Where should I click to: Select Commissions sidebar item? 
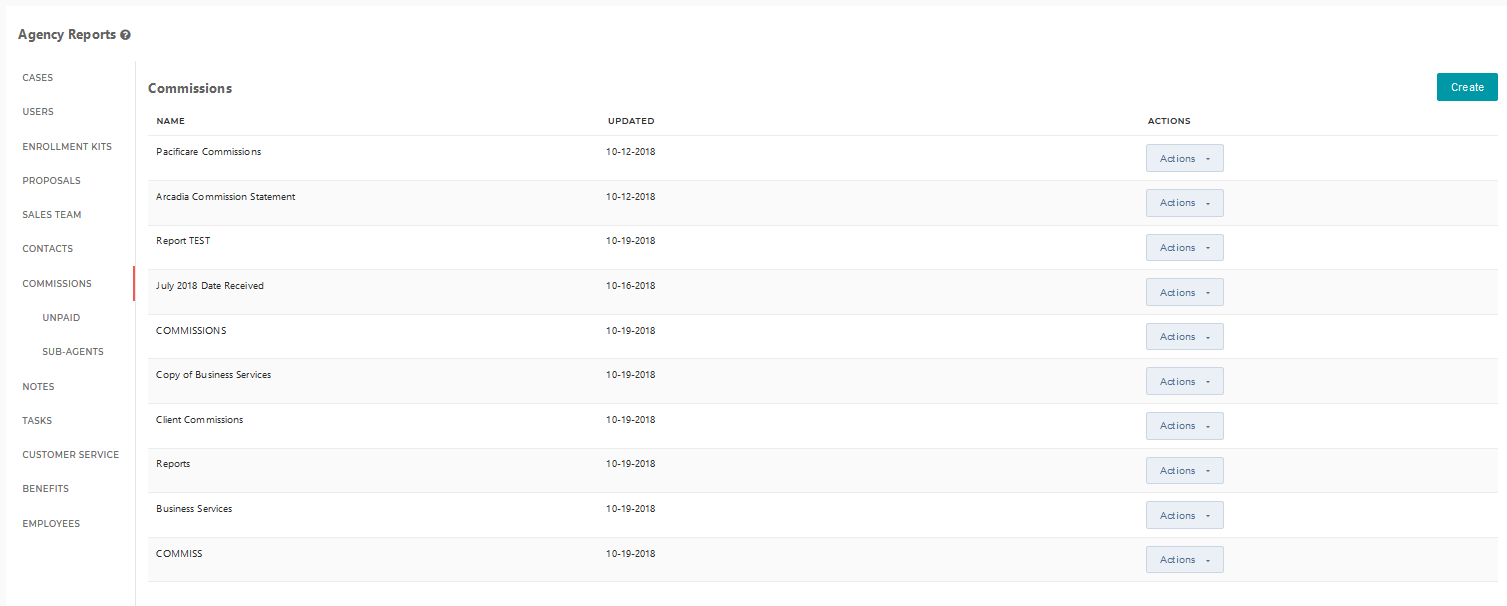(x=57, y=284)
